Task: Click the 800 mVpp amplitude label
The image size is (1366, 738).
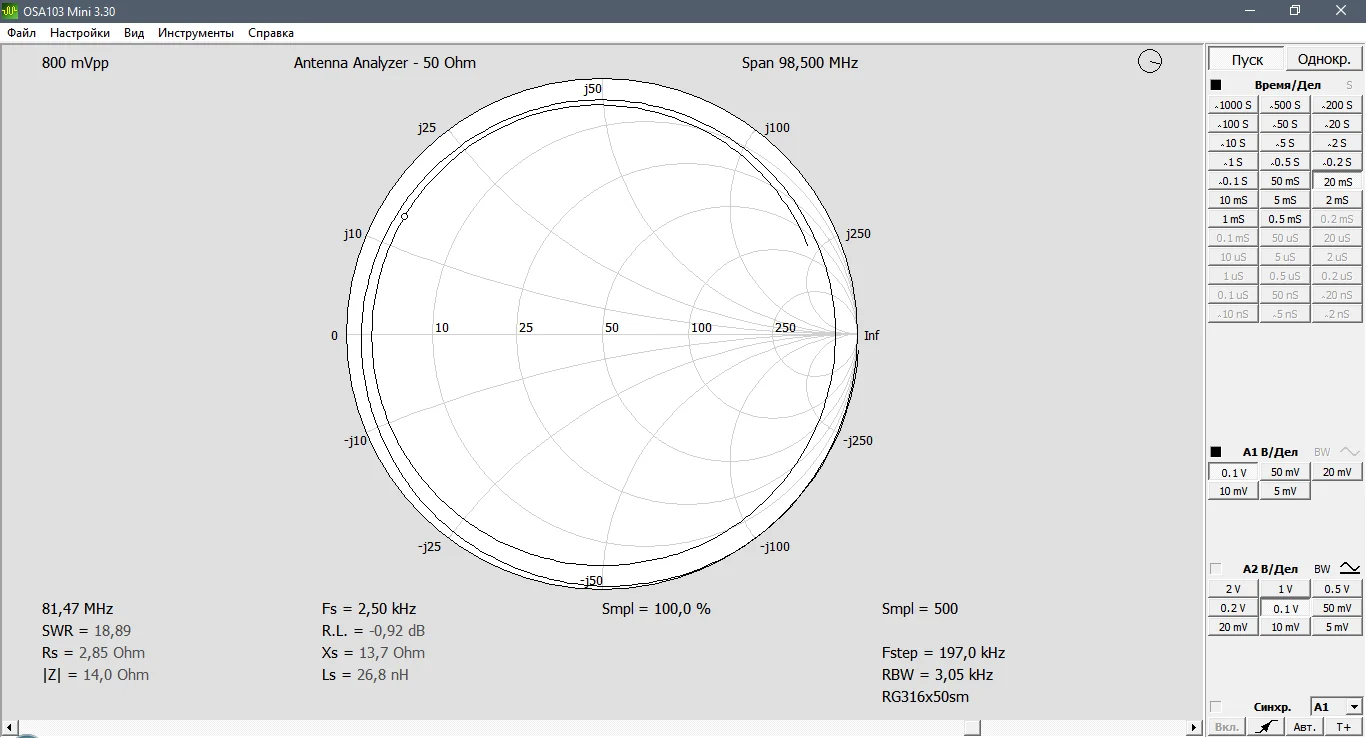Action: click(x=76, y=63)
